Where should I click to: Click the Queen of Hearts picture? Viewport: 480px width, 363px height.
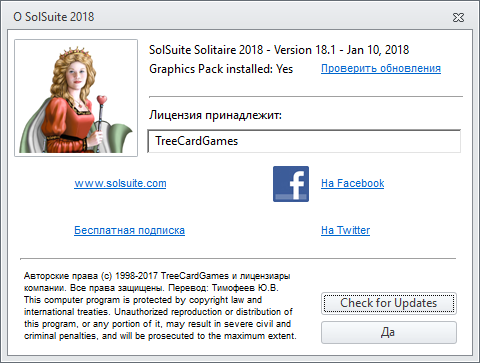(x=76, y=98)
